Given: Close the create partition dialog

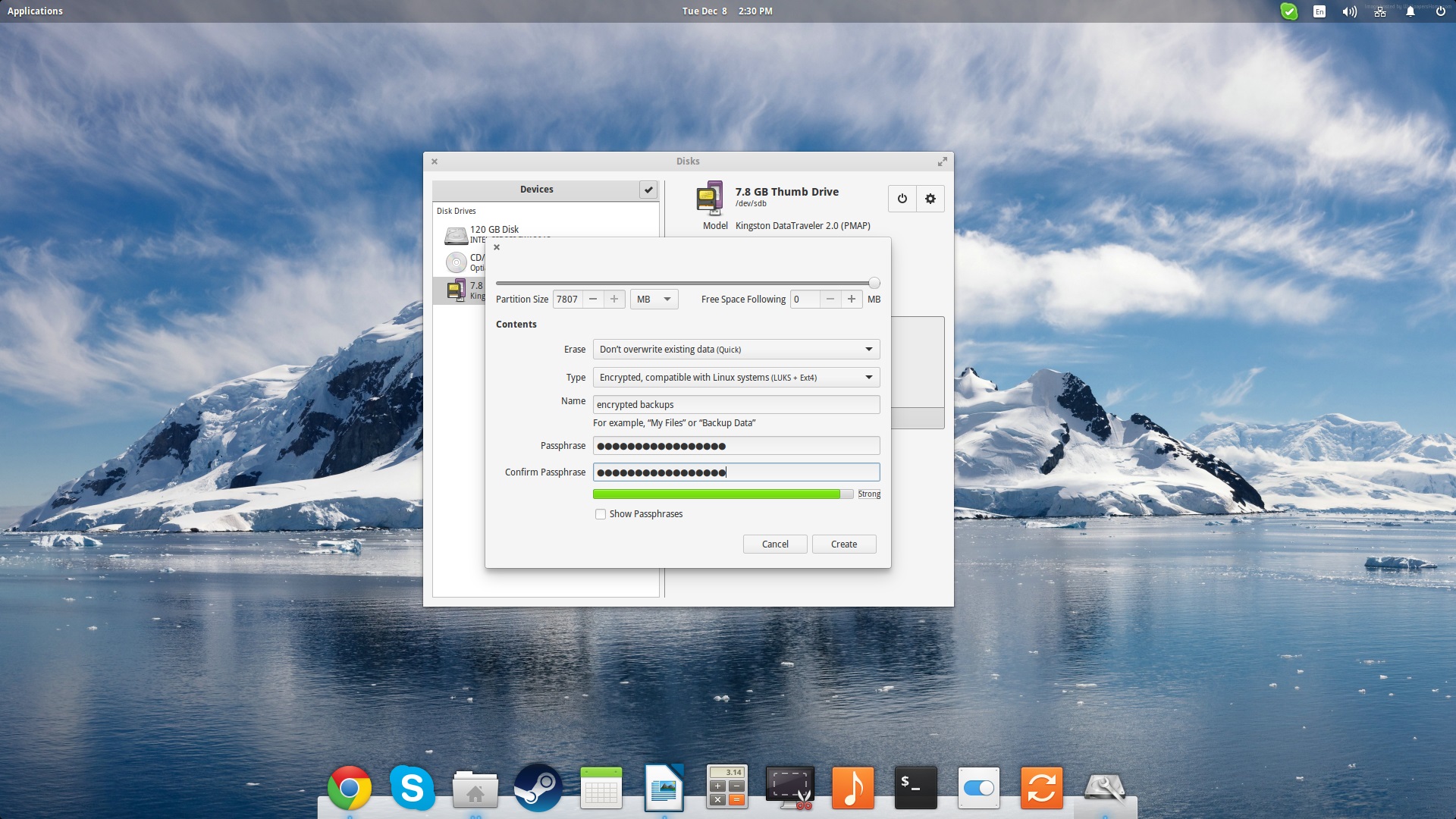Looking at the screenshot, I should 497,247.
